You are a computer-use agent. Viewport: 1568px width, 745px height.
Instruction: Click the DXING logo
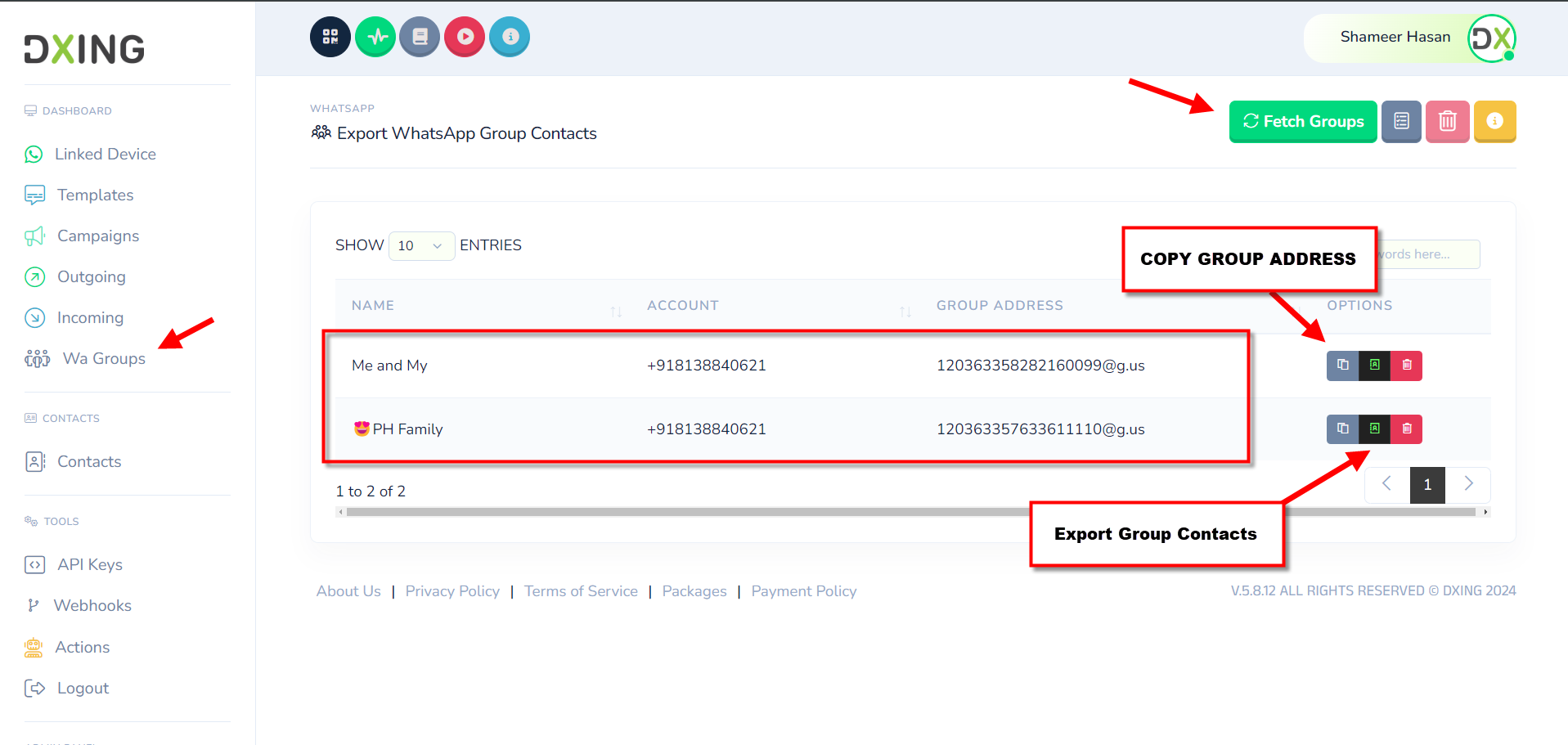(84, 49)
